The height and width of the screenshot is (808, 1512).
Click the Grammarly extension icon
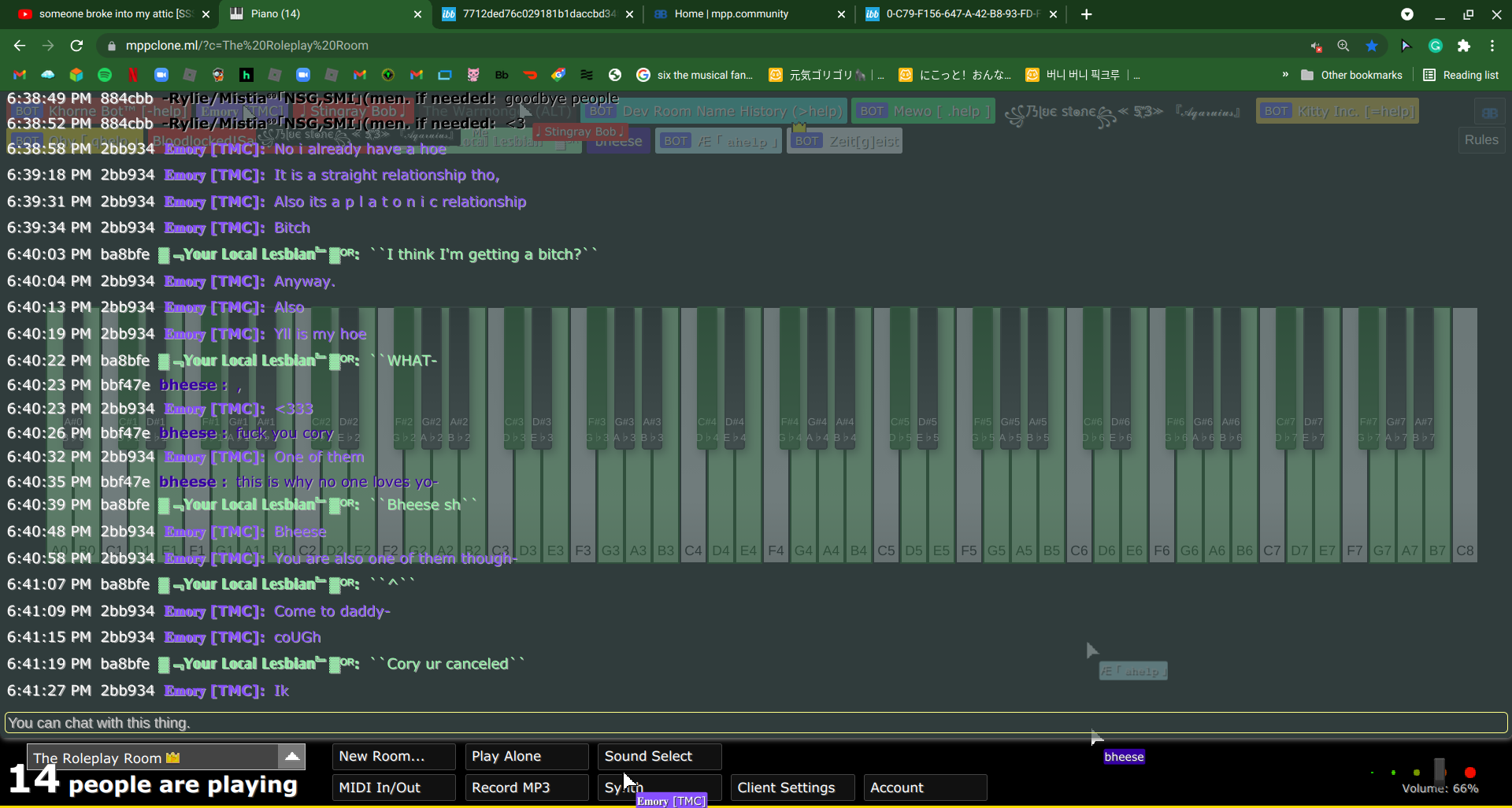pos(1436,46)
